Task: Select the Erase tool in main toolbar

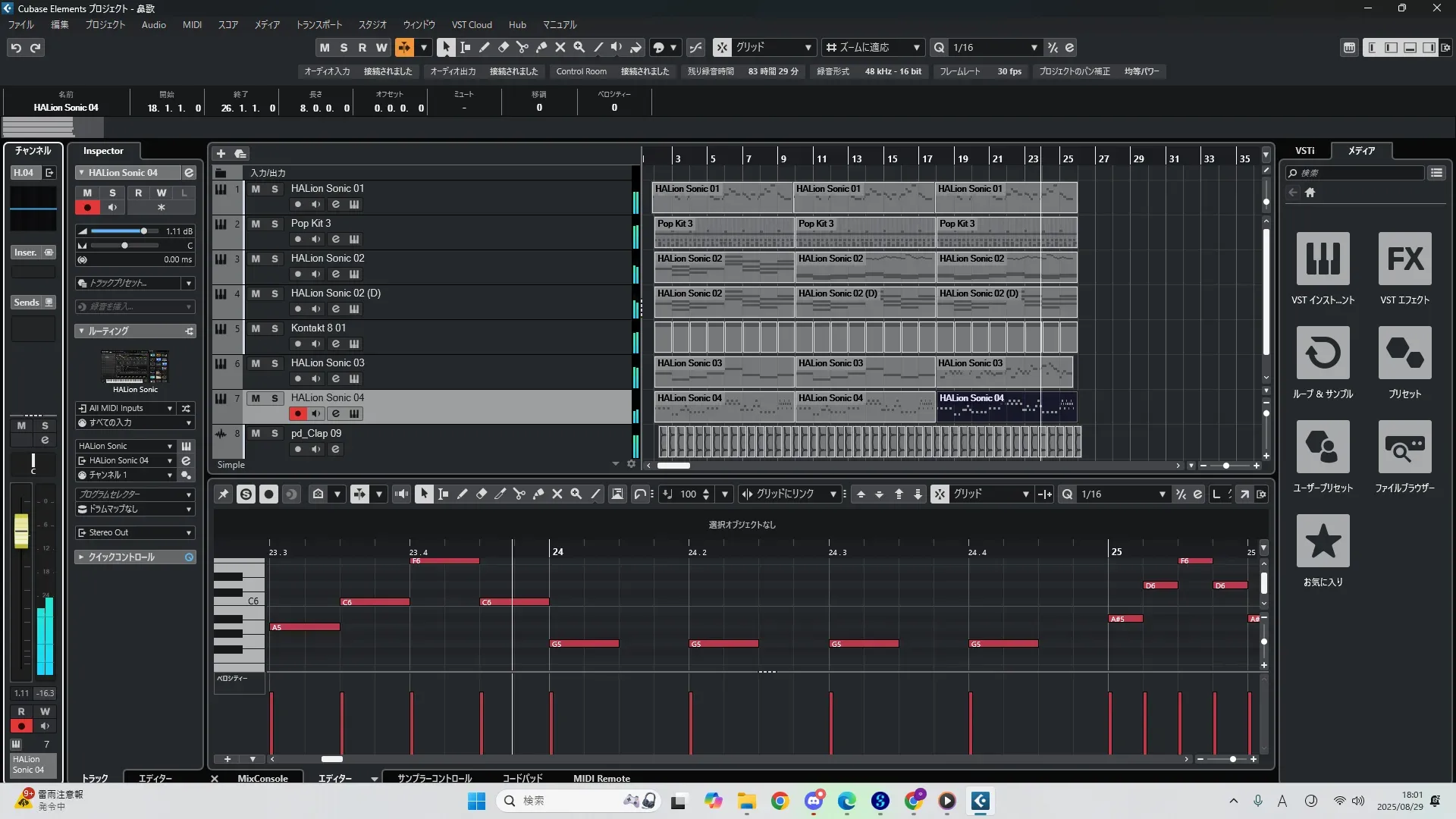Action: click(x=503, y=47)
